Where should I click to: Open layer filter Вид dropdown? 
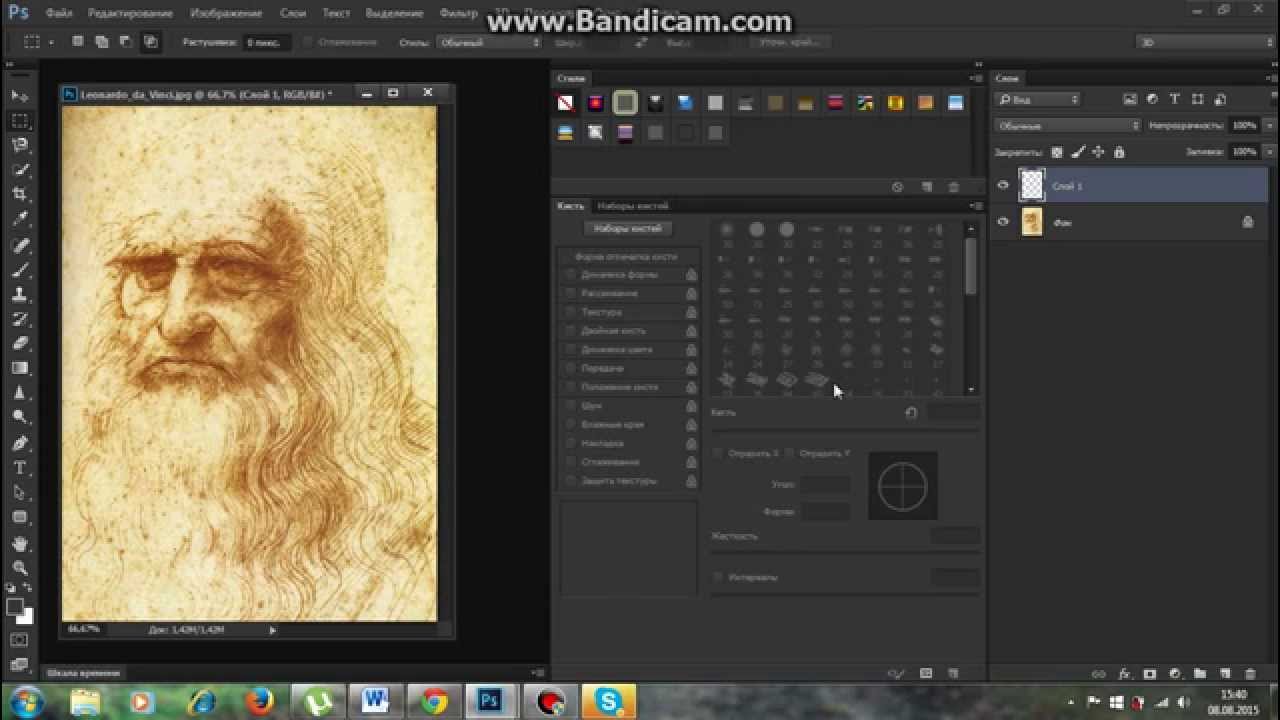click(x=1037, y=99)
